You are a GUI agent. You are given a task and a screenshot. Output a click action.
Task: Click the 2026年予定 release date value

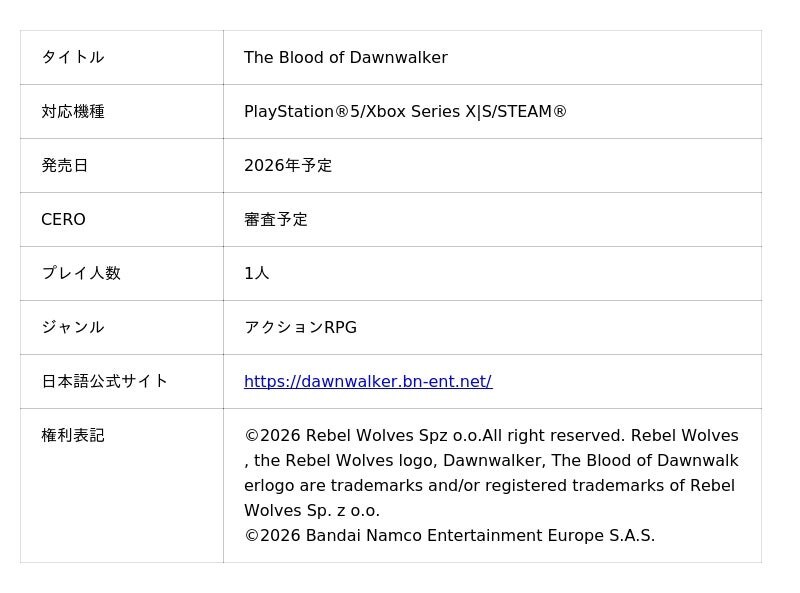[x=288, y=165]
